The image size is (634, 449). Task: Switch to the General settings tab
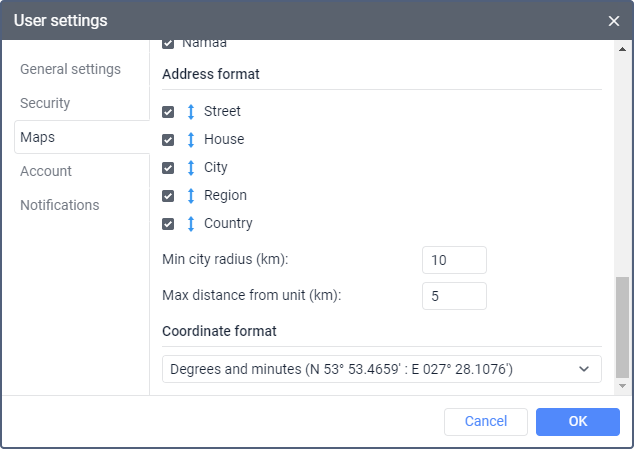pyautogui.click(x=71, y=69)
